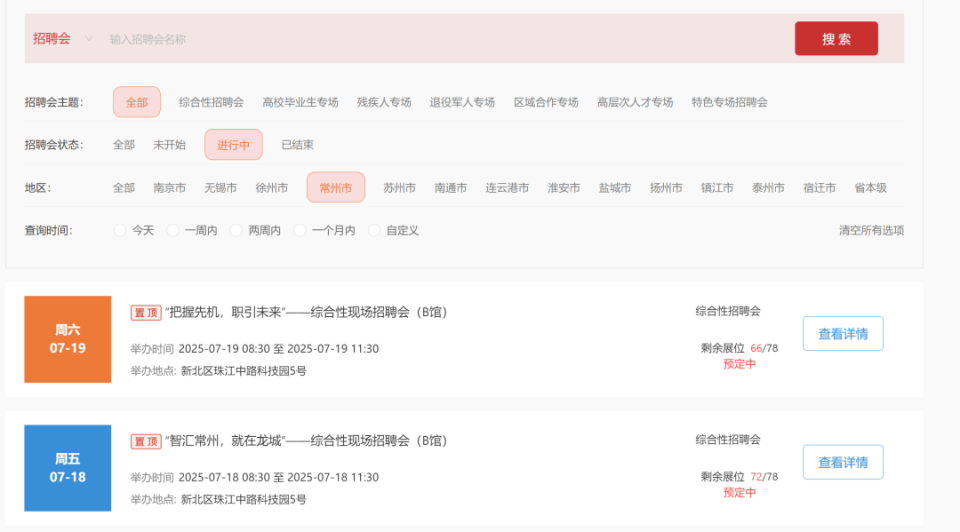Viewport: 960px width, 532px height.
Task: Click the orange 周六 07-19 date tile
Action: (67, 339)
